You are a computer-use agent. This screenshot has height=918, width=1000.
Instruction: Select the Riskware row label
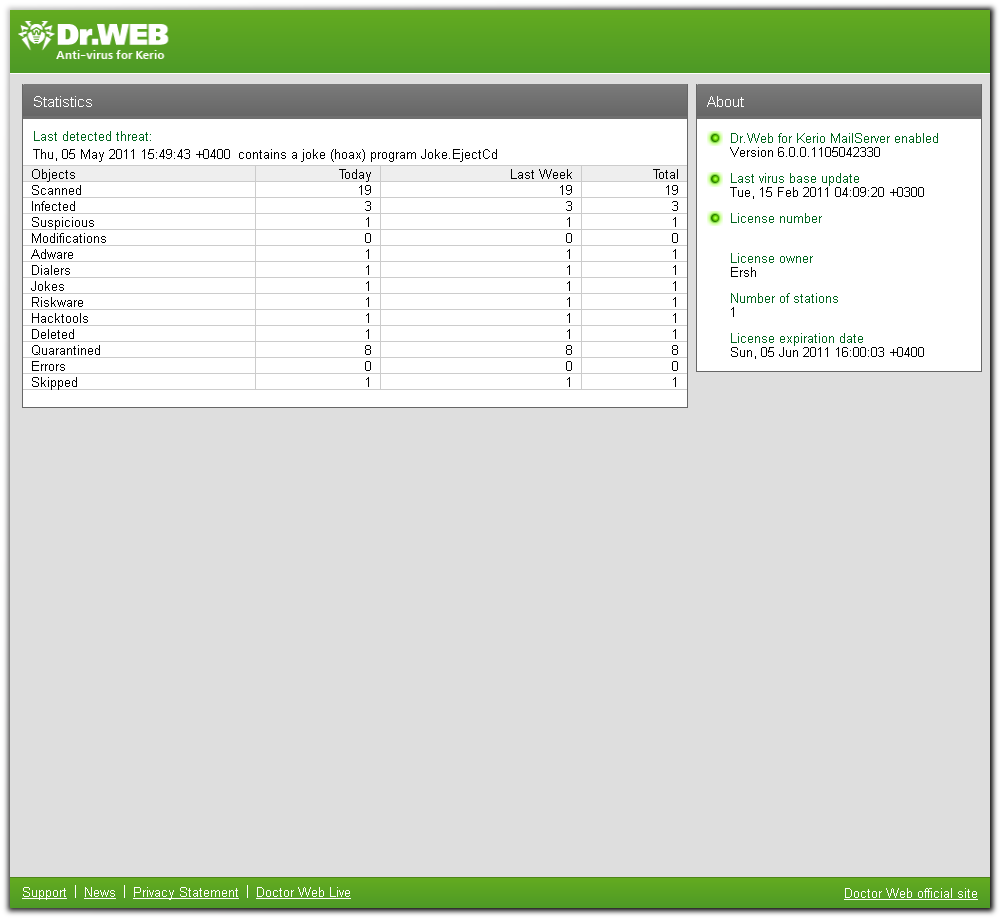[57, 302]
